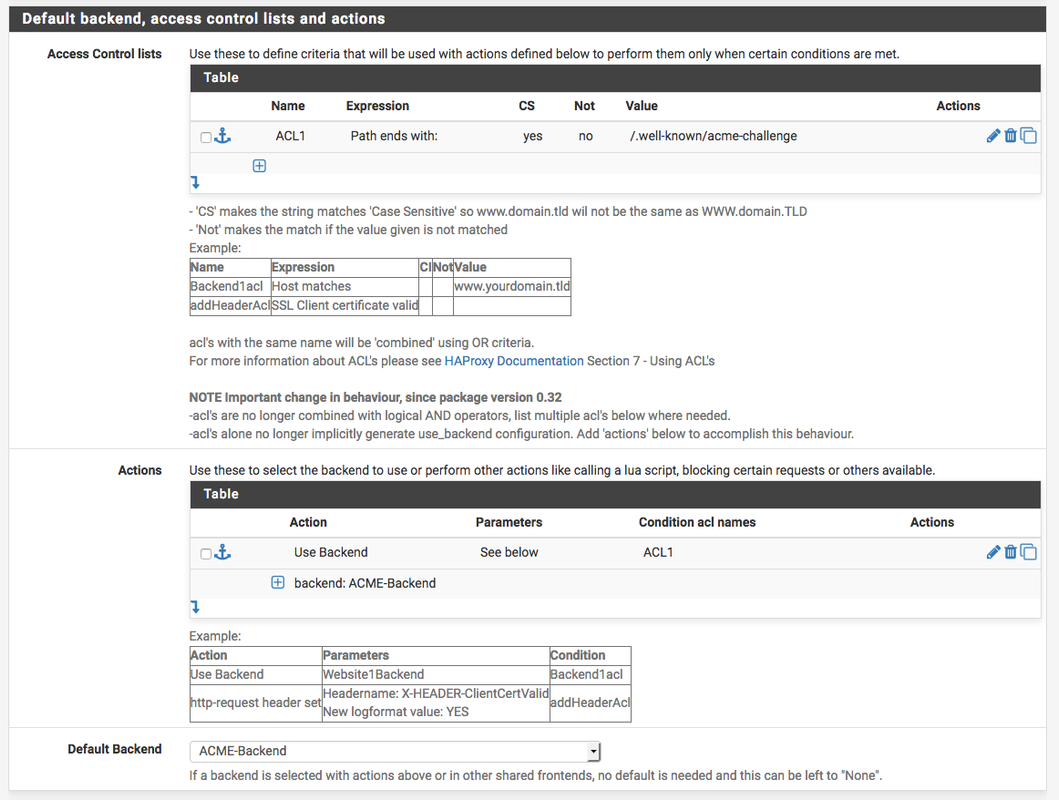The width and height of the screenshot is (1059, 800).
Task: Duplicate the Use Backend action entry
Action: coord(1029,552)
